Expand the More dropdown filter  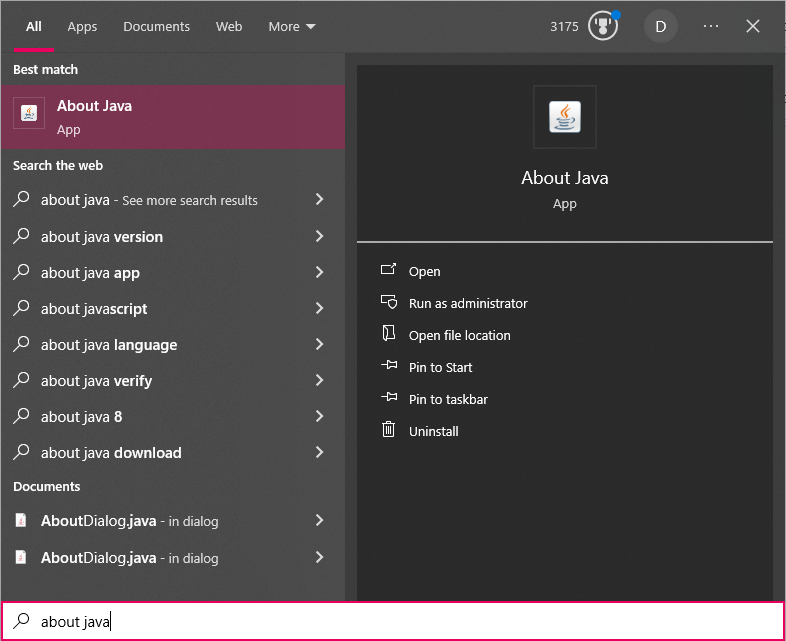[x=291, y=27]
